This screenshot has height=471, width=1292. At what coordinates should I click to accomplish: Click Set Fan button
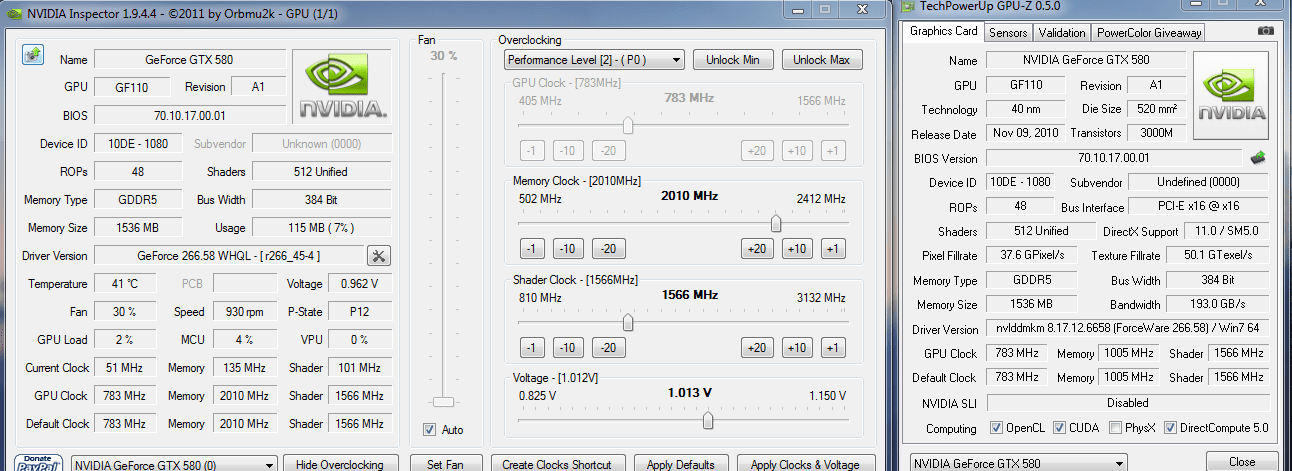tap(445, 464)
